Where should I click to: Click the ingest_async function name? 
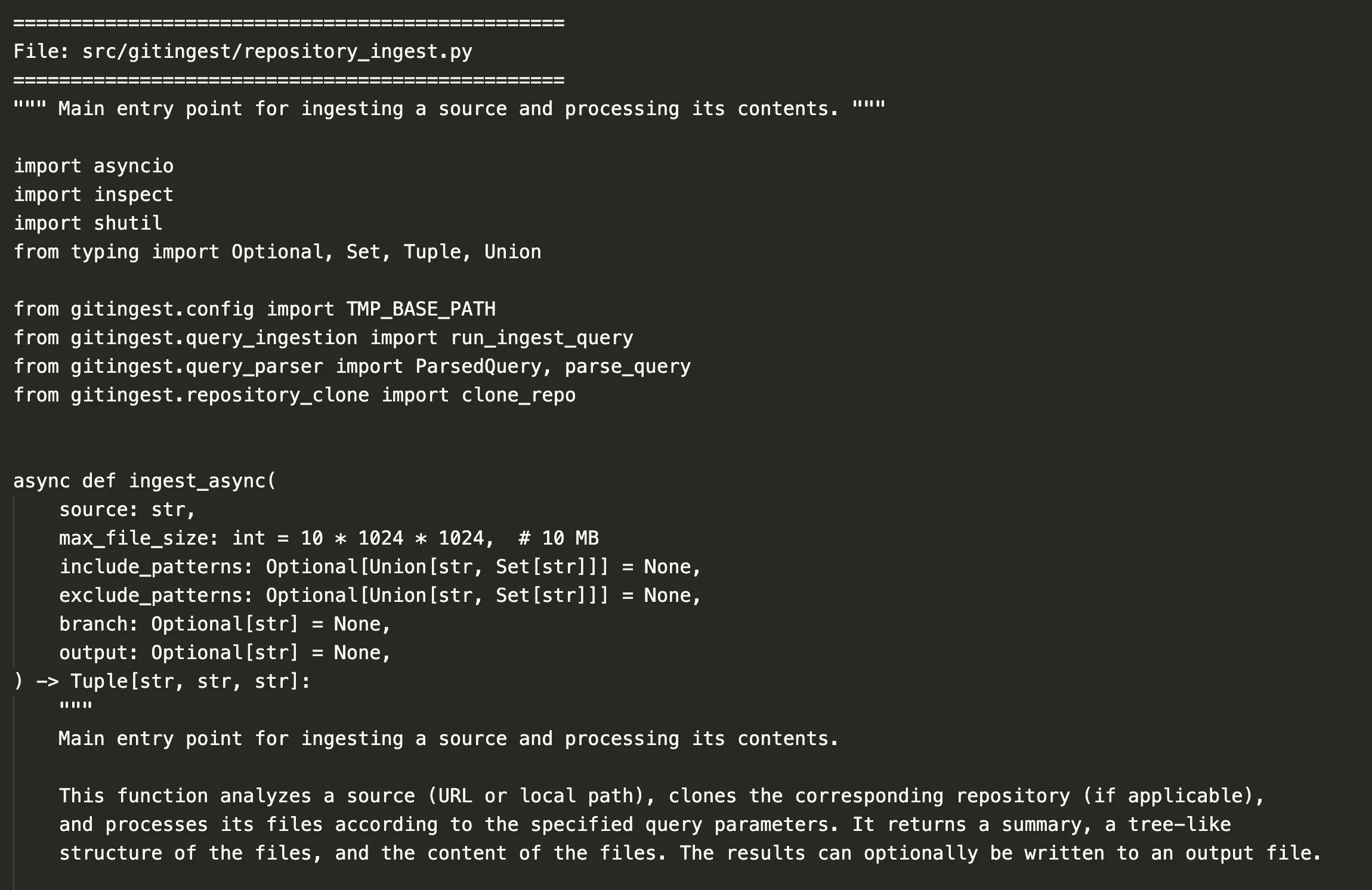[197, 481]
